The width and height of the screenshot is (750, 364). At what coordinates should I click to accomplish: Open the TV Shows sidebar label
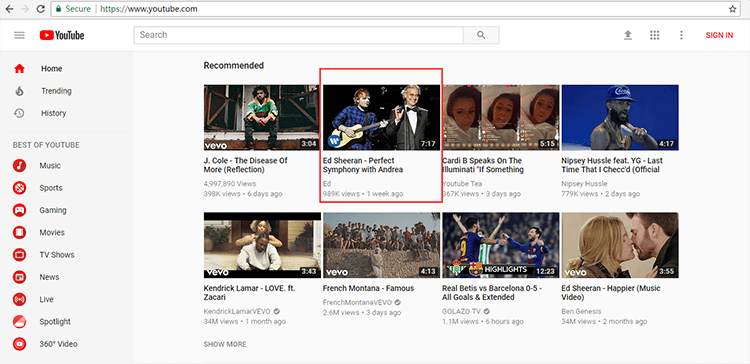point(56,254)
